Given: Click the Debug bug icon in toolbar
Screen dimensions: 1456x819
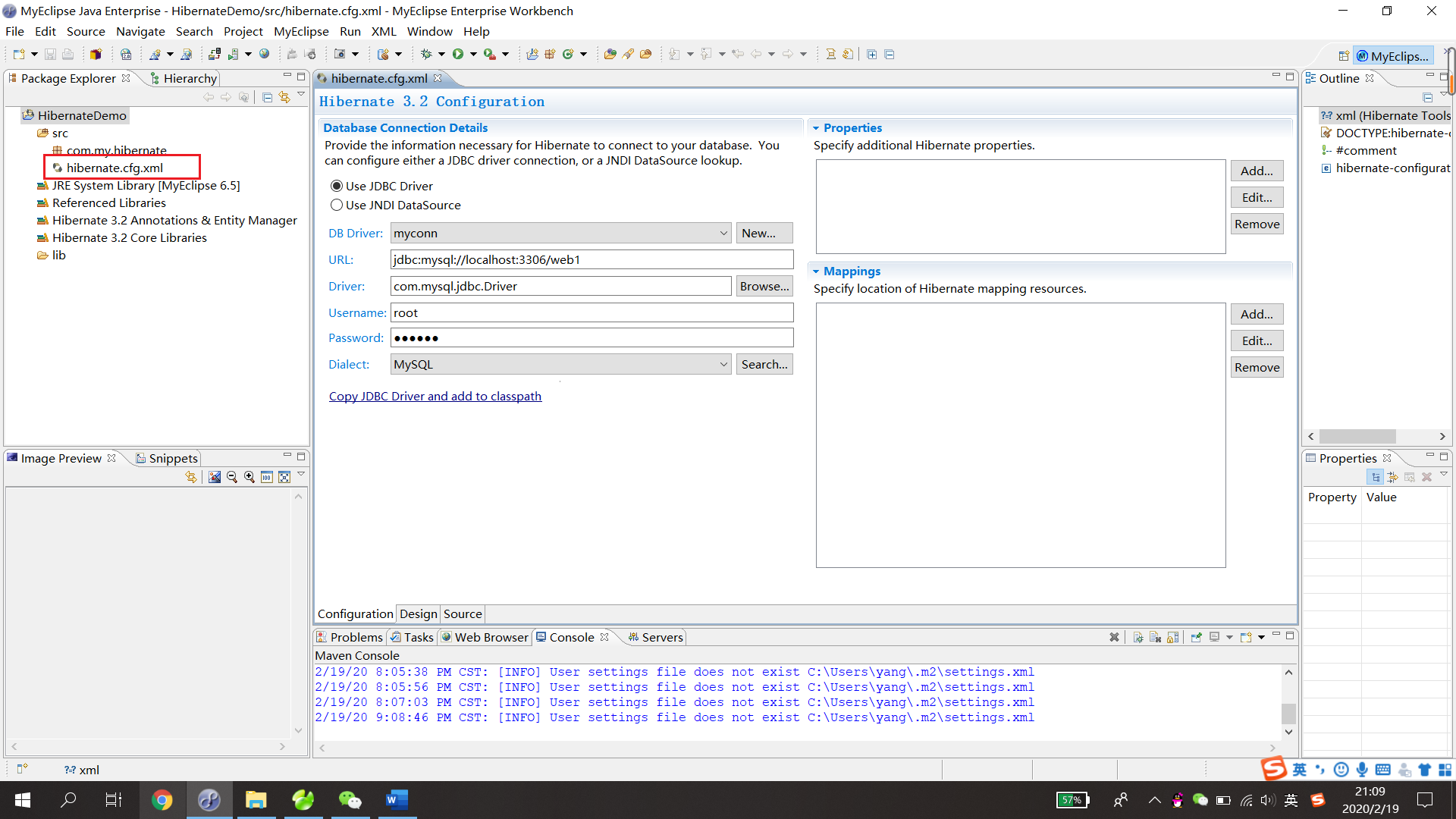Looking at the screenshot, I should coord(426,54).
